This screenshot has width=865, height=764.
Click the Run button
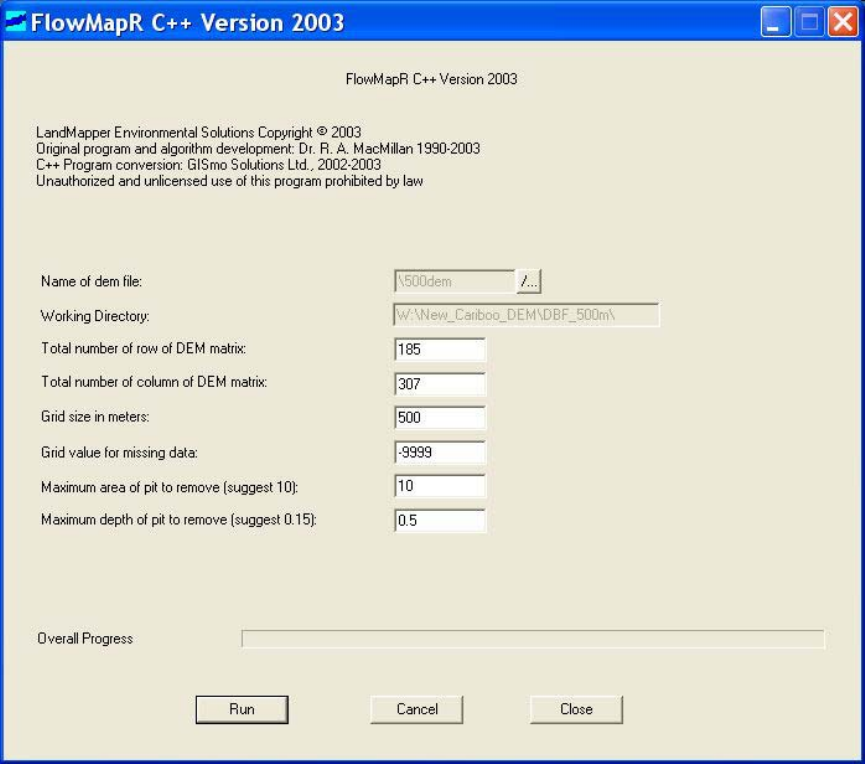242,709
